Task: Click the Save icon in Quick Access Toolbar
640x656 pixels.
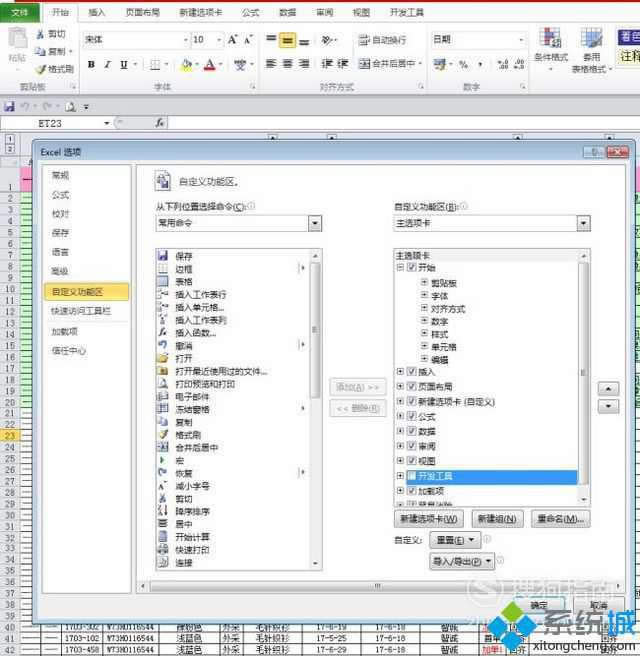Action: (9, 107)
